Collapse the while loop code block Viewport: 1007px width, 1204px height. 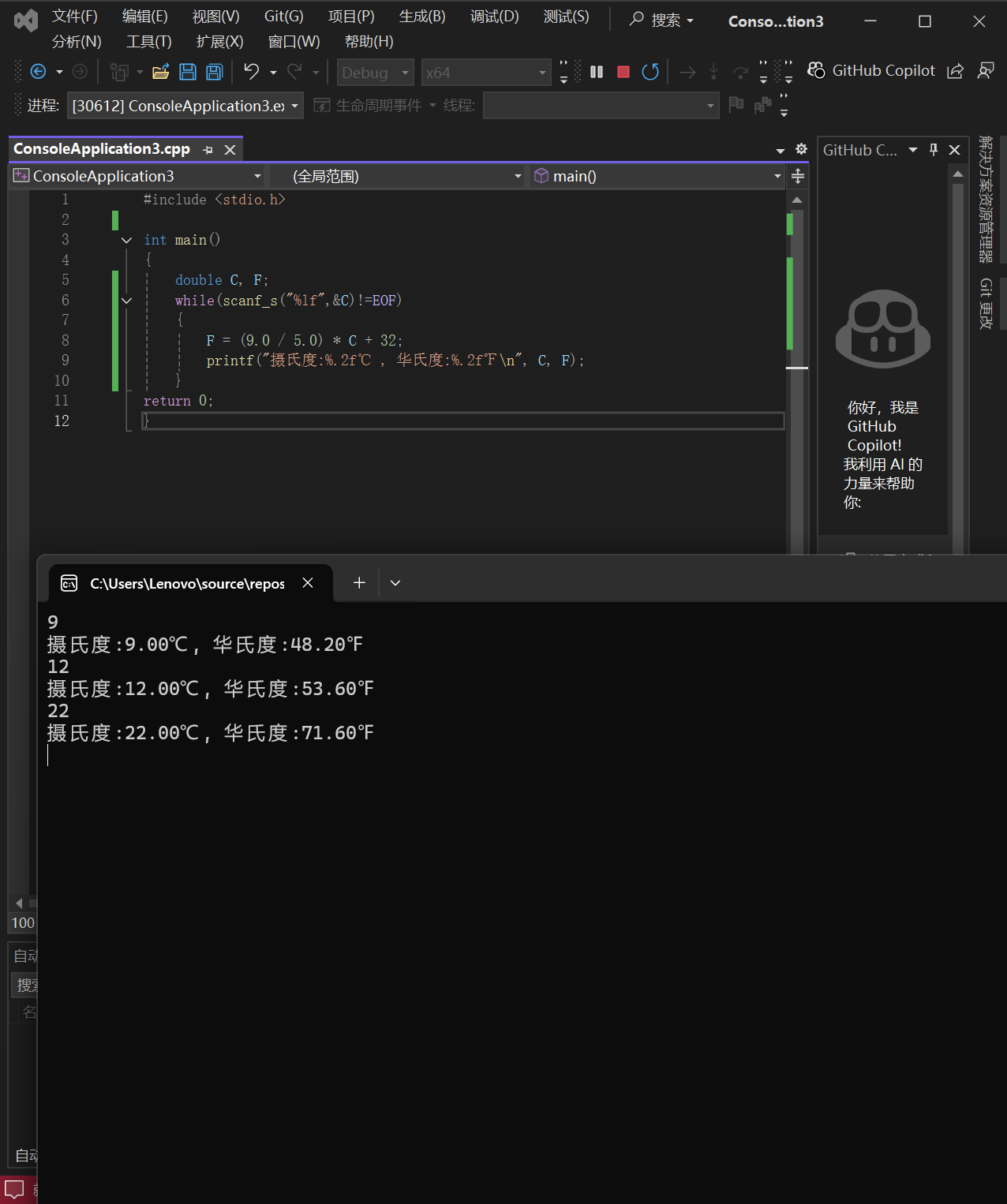coord(126,301)
